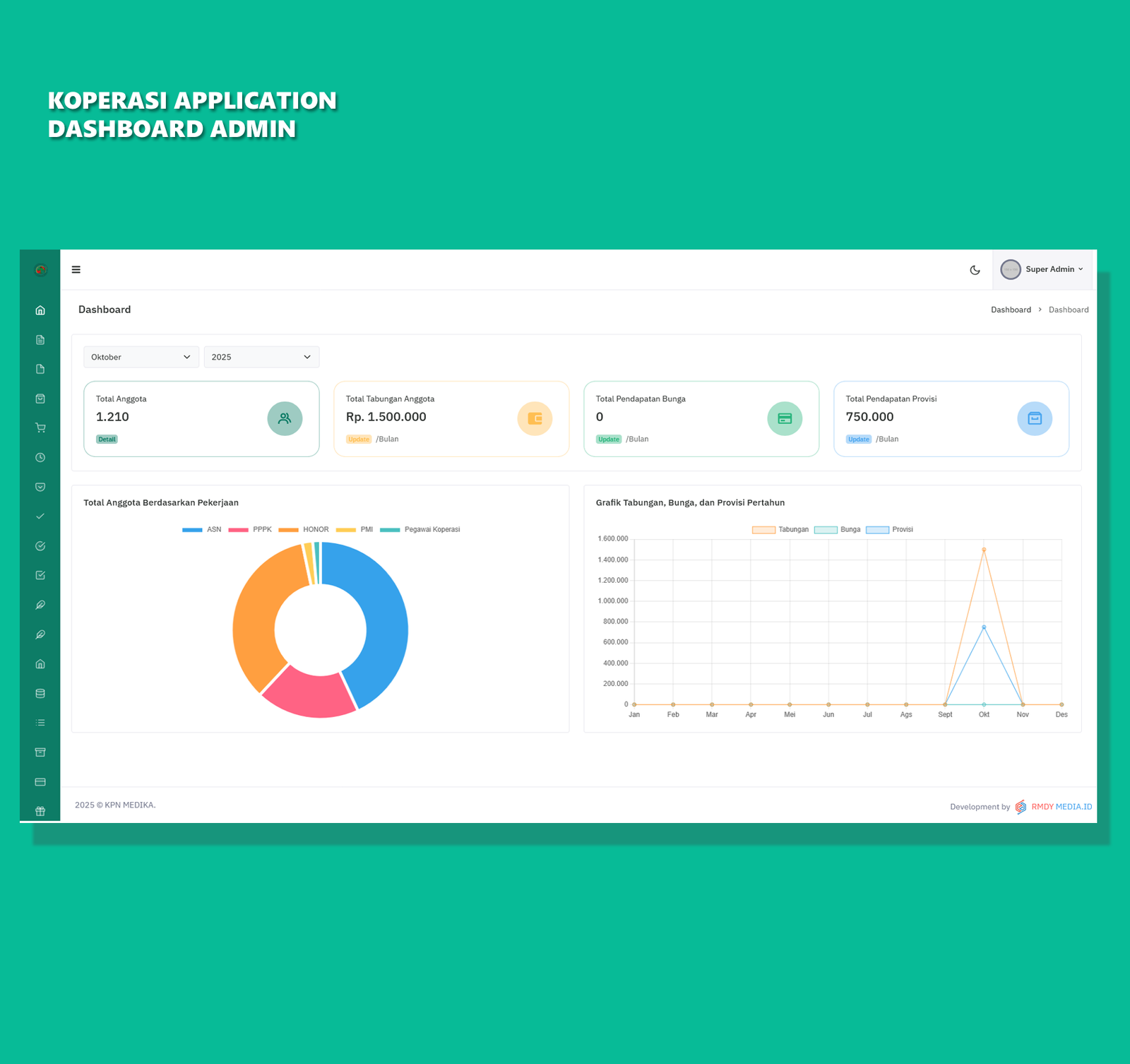The height and width of the screenshot is (1064, 1130).
Task: Click the list icon in the sidebar
Action: (40, 723)
